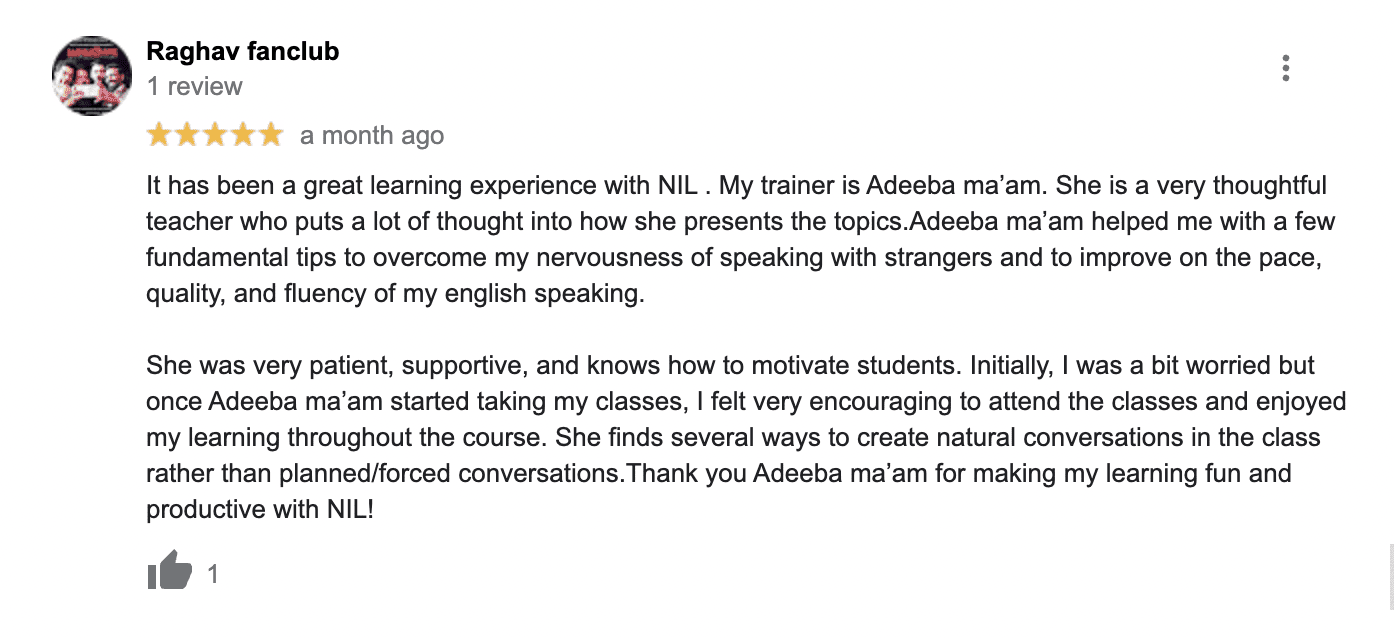The image size is (1394, 638).
Task: Open the three-dot more options menu
Action: point(1285,68)
